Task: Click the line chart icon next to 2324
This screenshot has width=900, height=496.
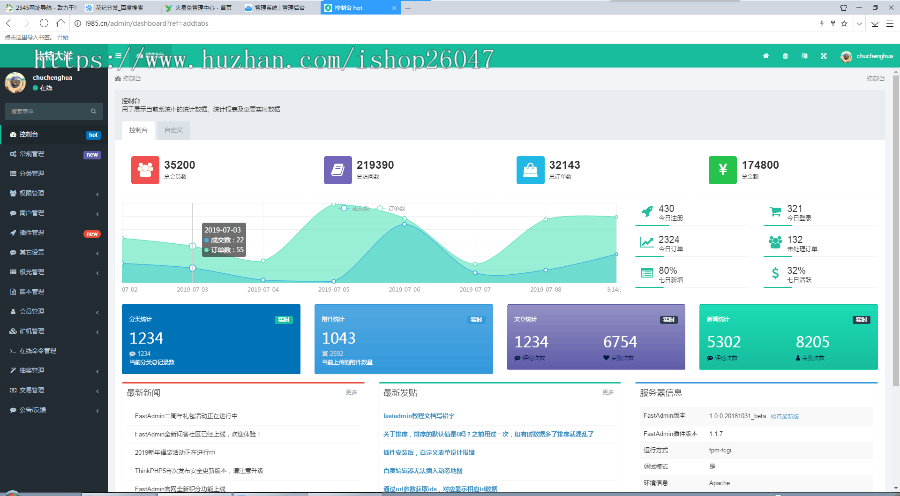Action: [647, 243]
